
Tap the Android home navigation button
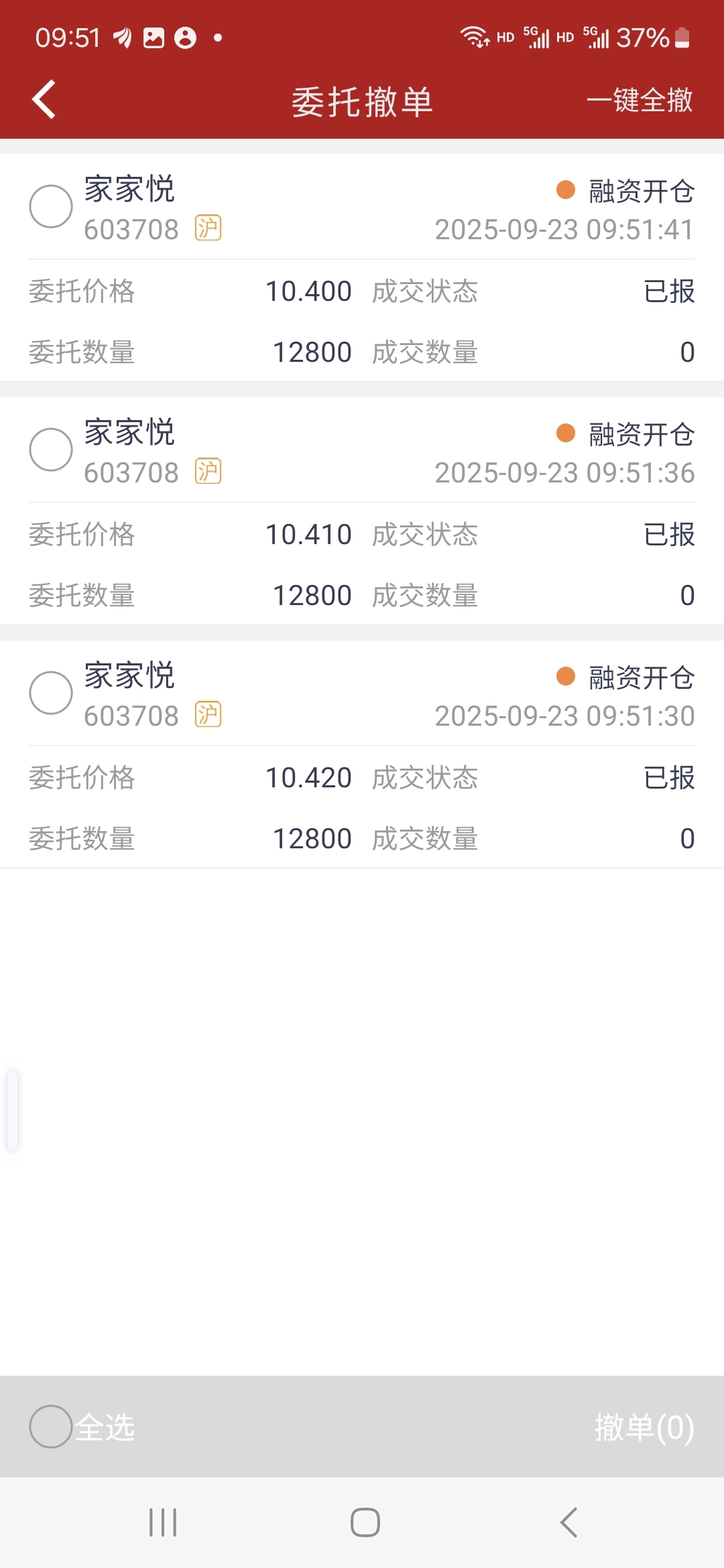coord(365,1522)
